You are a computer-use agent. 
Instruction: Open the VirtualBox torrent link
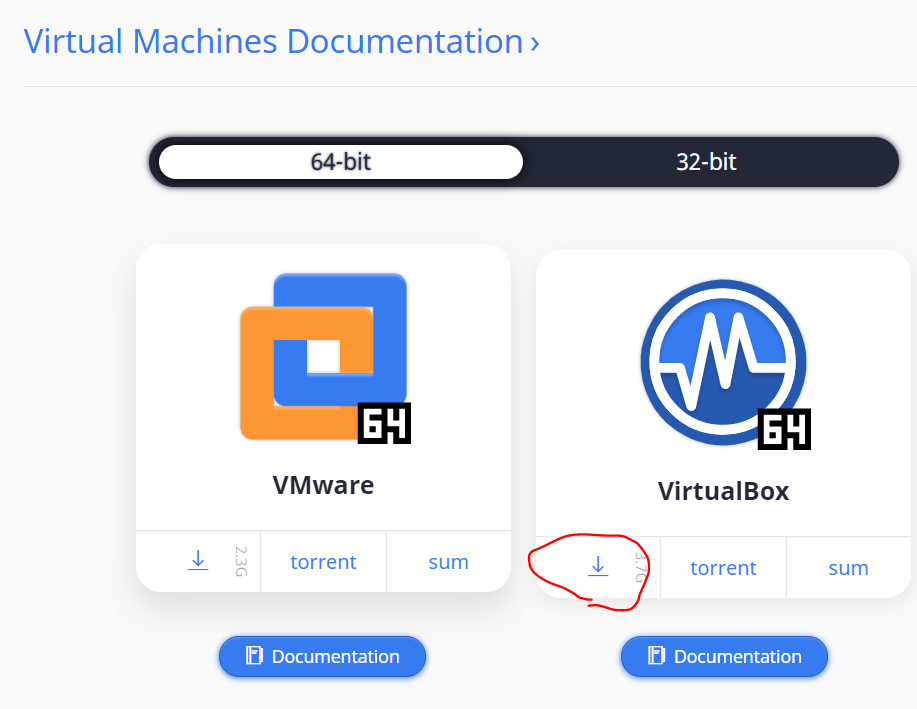(x=723, y=568)
